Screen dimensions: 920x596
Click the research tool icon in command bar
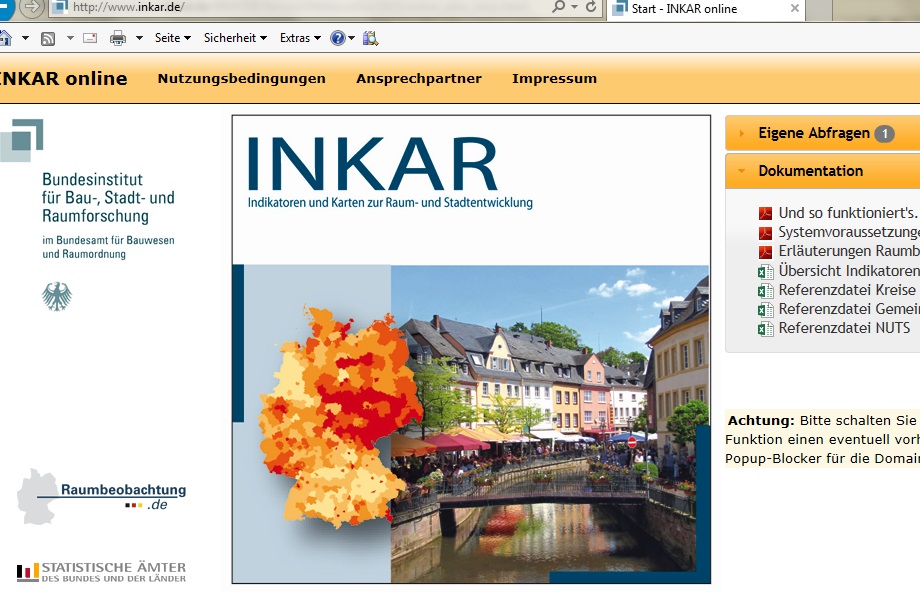point(371,38)
